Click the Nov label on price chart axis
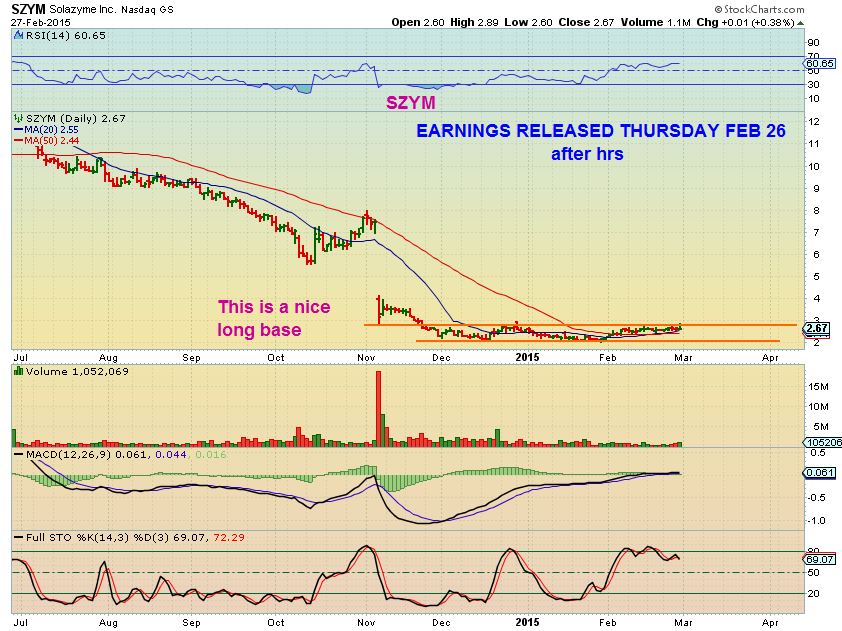842x631 pixels. tap(366, 358)
